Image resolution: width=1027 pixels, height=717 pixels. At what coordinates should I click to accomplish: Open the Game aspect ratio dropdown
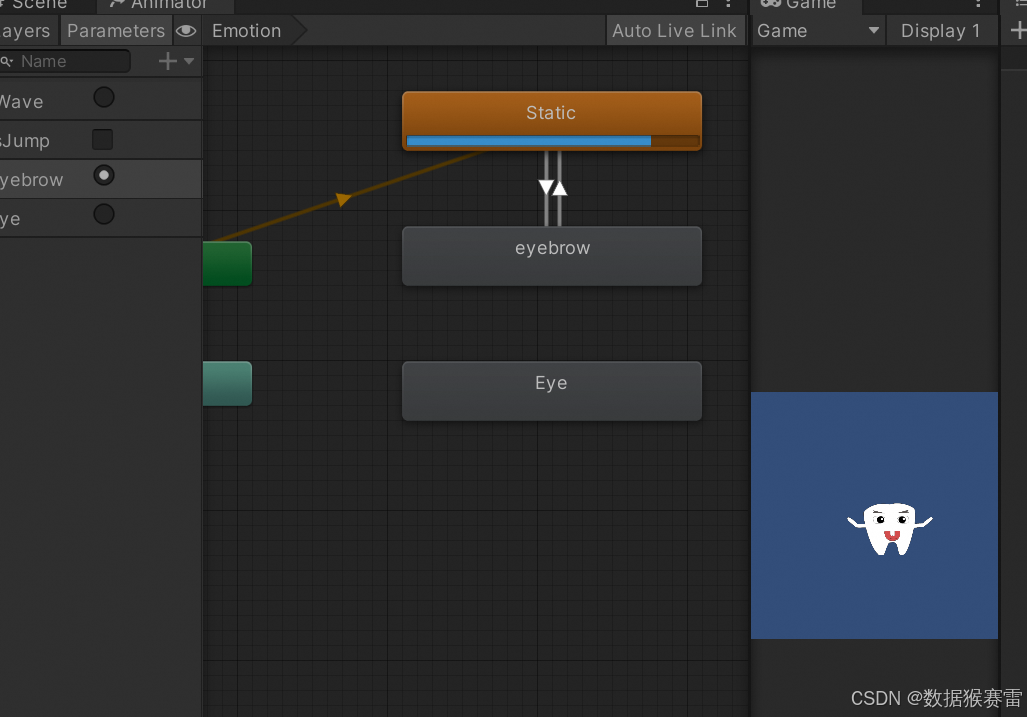coord(817,30)
